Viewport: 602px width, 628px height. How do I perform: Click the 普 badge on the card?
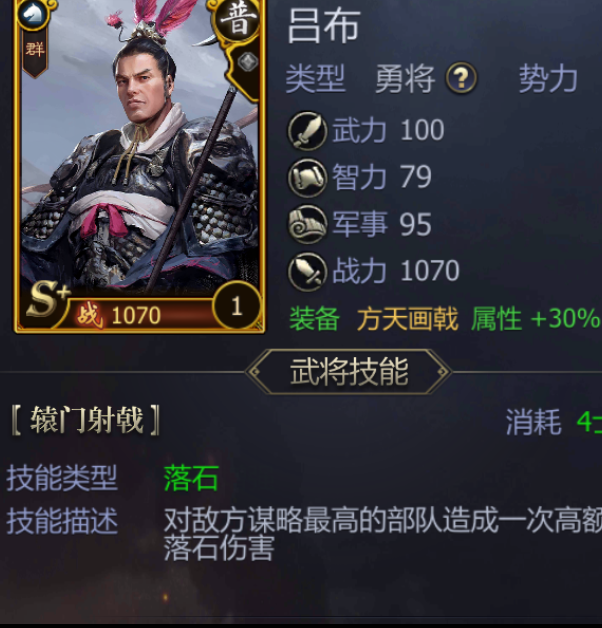coord(238,20)
